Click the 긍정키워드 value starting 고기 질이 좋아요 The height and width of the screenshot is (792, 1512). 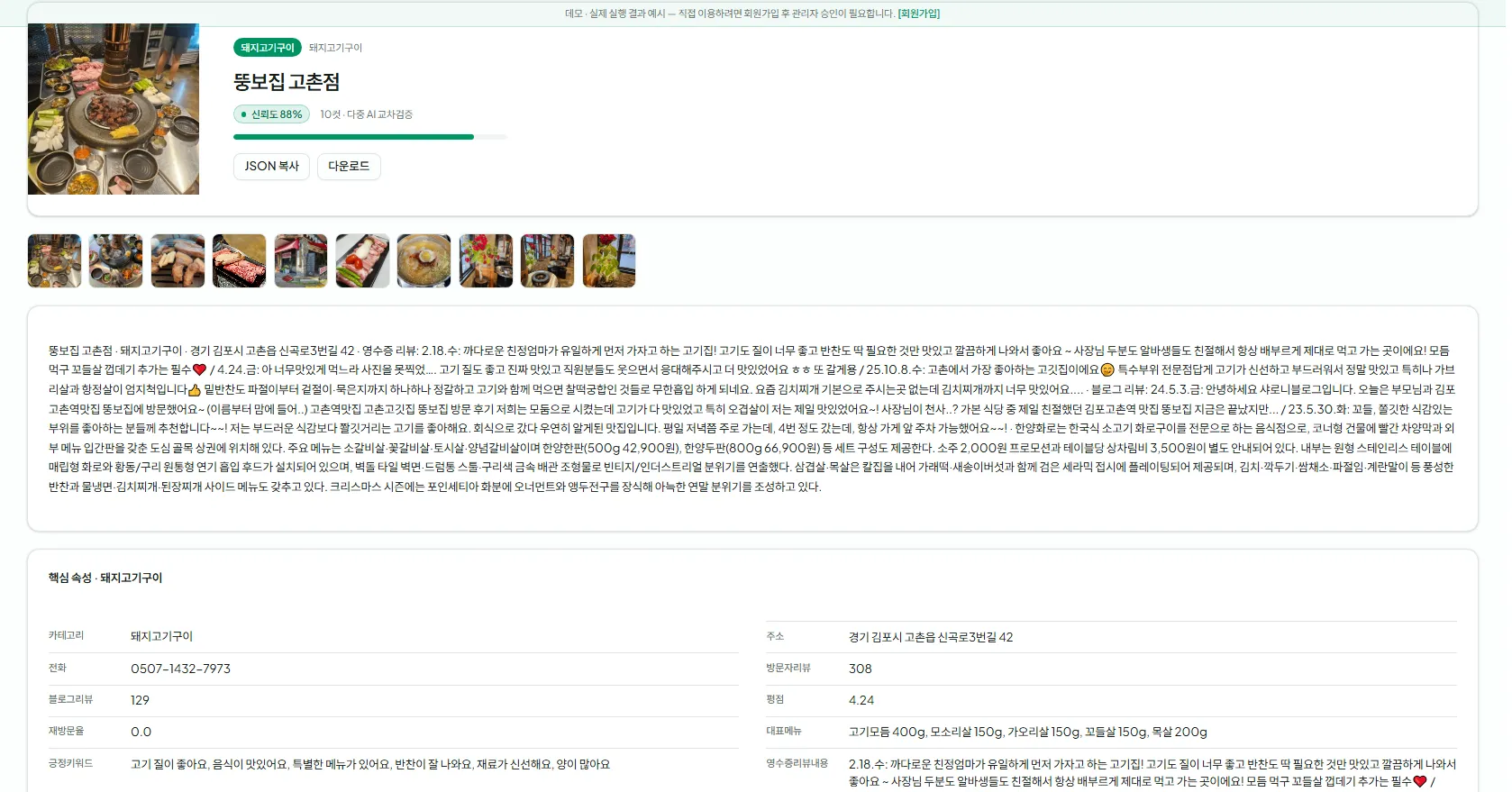pos(370,764)
